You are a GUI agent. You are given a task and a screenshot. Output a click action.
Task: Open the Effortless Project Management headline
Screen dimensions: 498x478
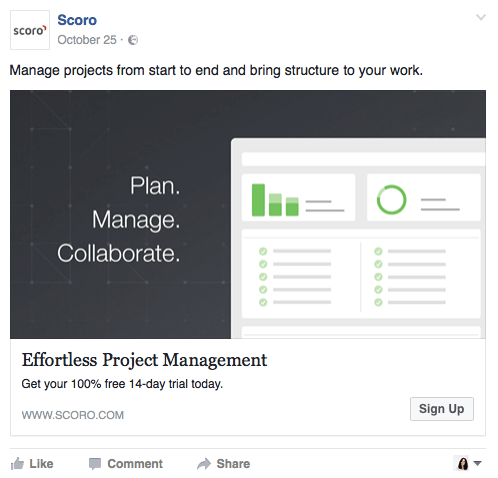click(144, 360)
